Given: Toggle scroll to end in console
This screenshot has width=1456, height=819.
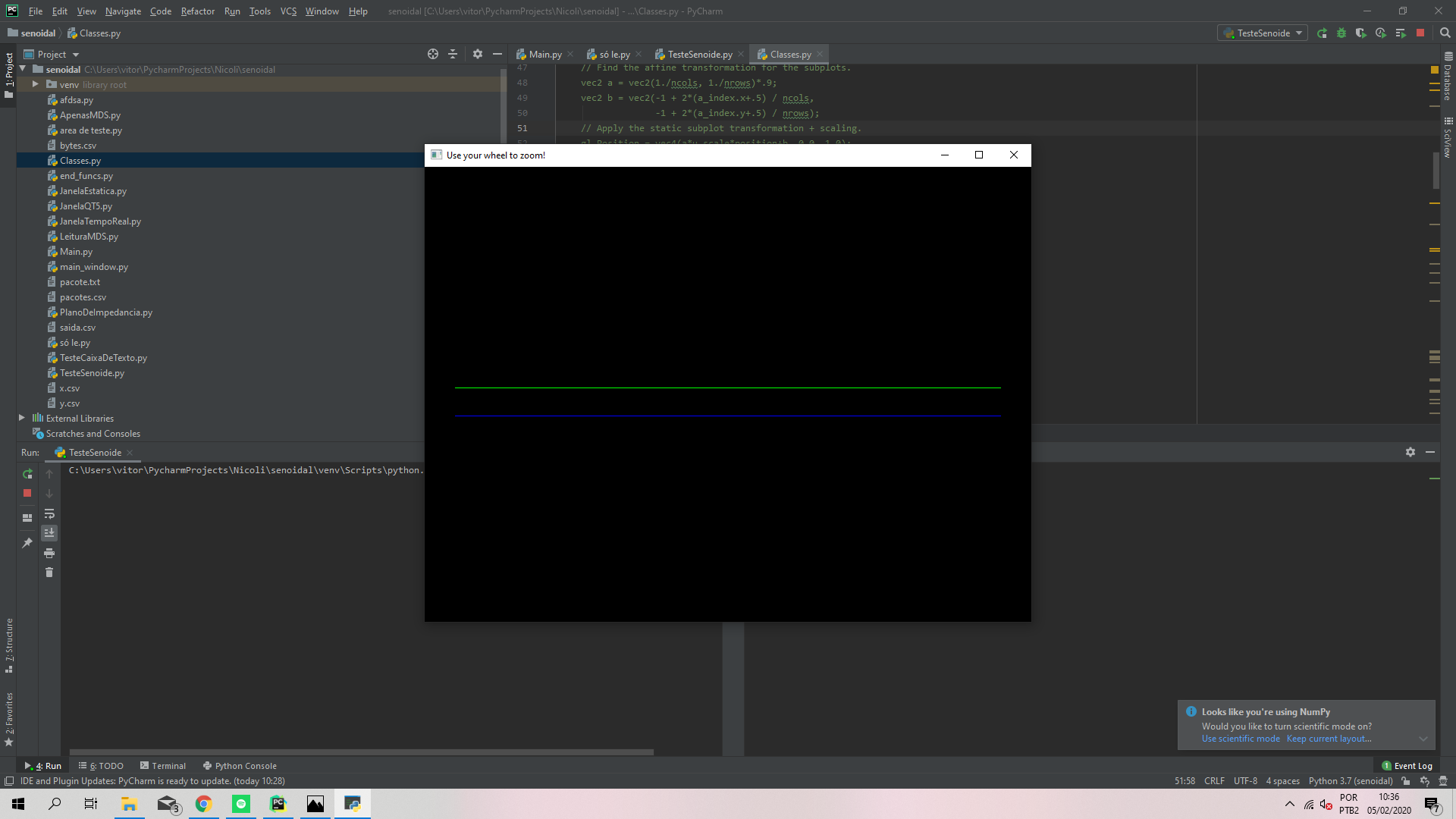Looking at the screenshot, I should (49, 532).
